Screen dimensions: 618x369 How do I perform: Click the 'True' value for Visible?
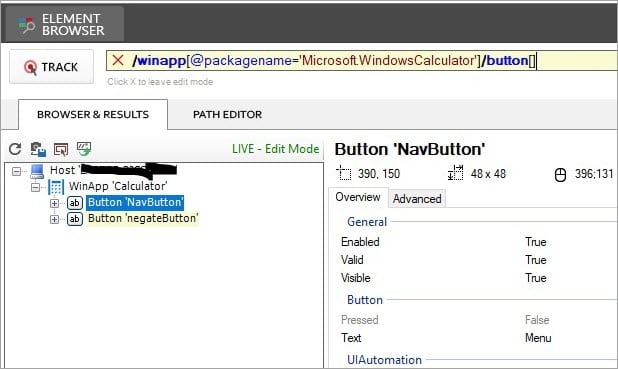point(535,278)
